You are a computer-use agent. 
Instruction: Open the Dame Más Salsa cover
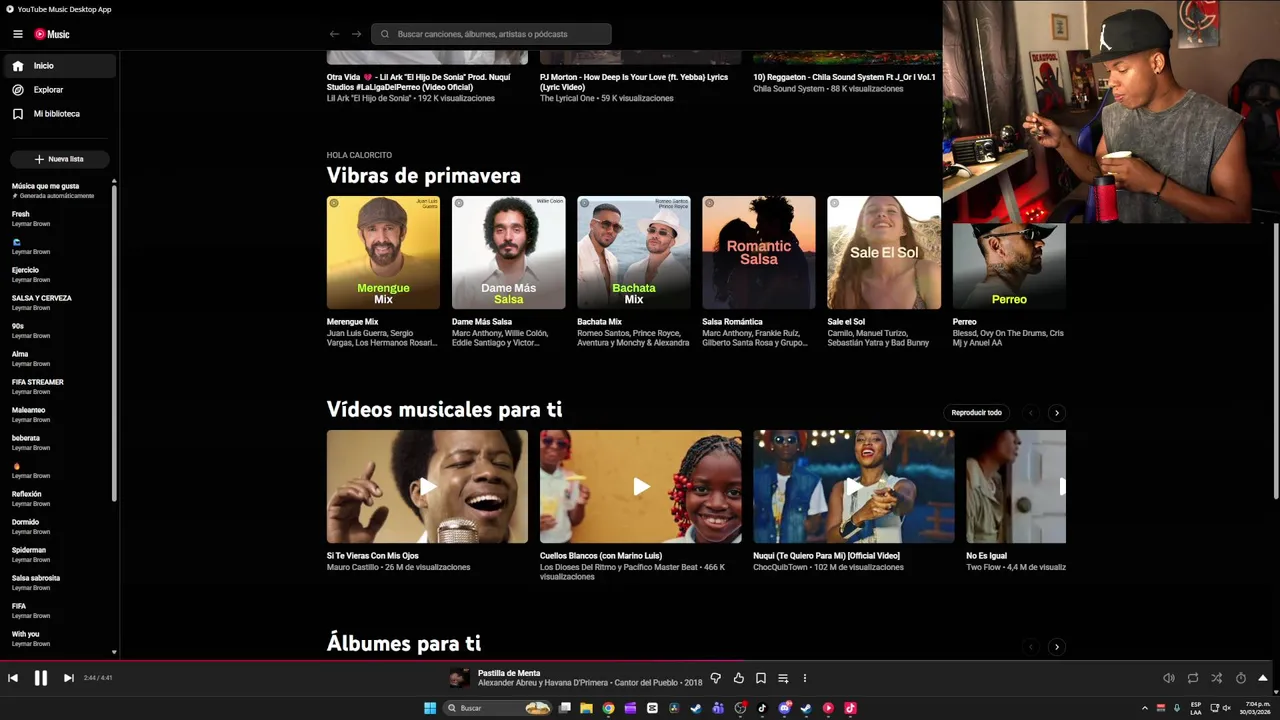508,252
